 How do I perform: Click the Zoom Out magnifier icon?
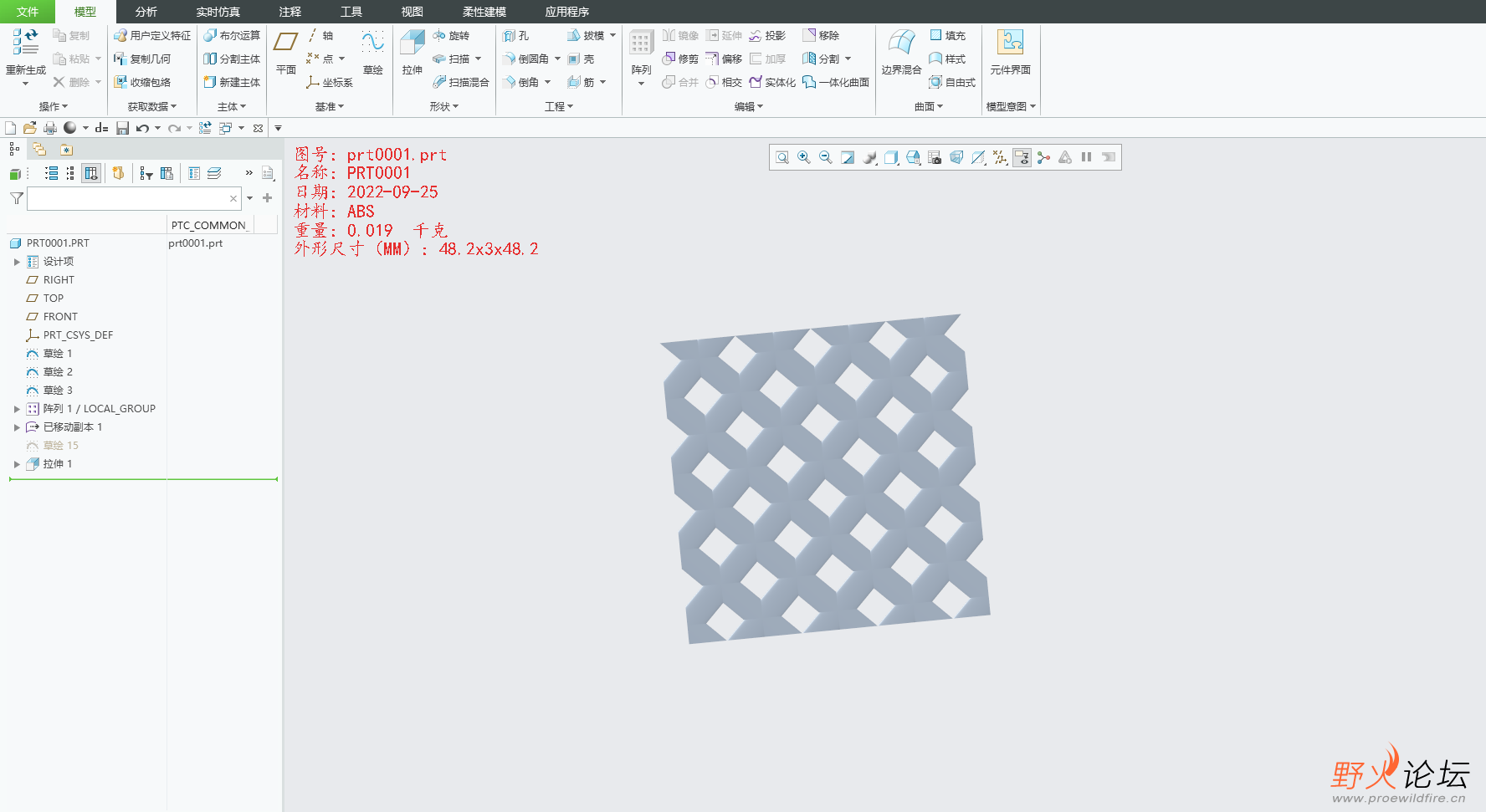(826, 157)
